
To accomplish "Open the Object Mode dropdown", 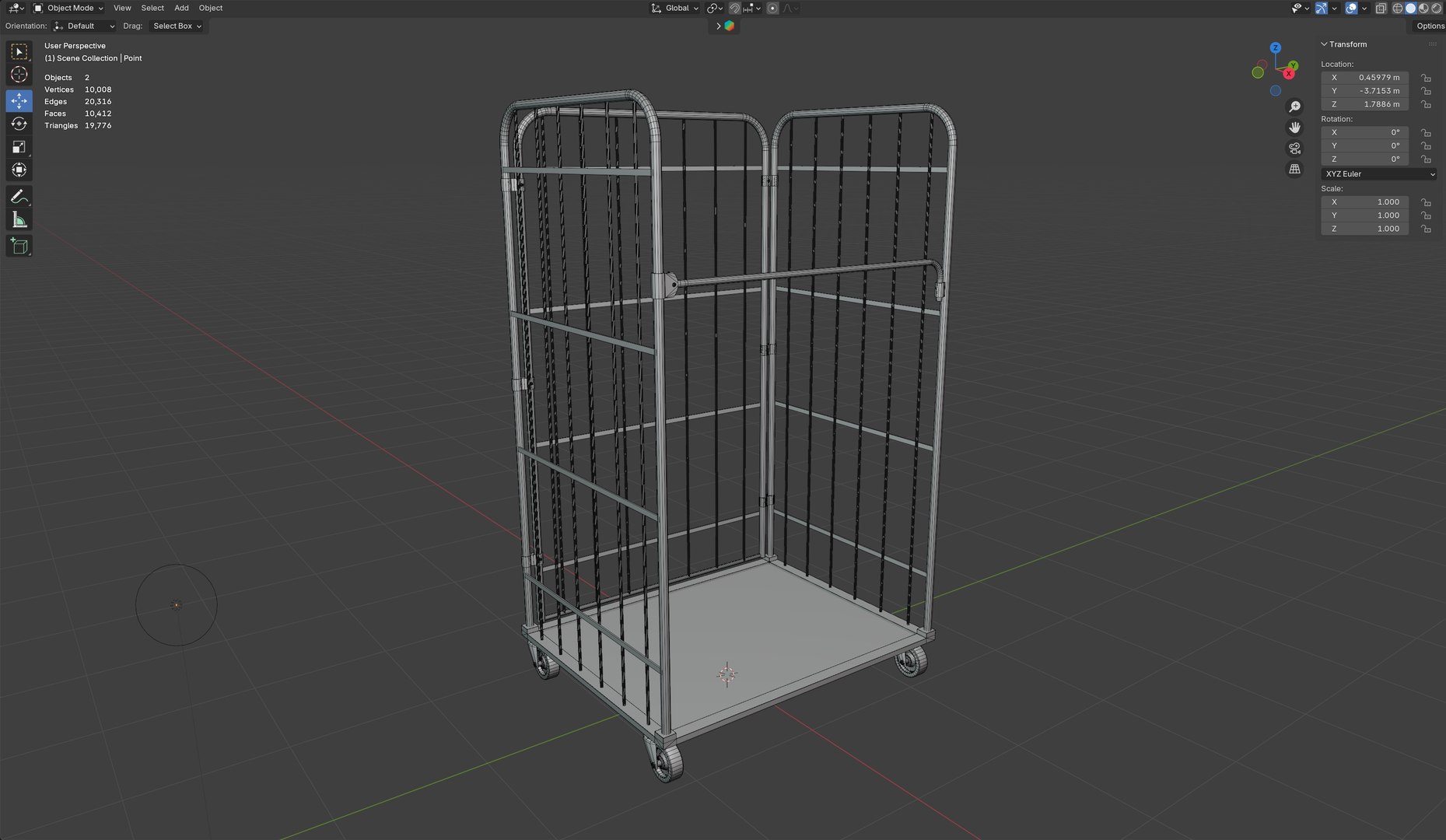I will click(68, 9).
